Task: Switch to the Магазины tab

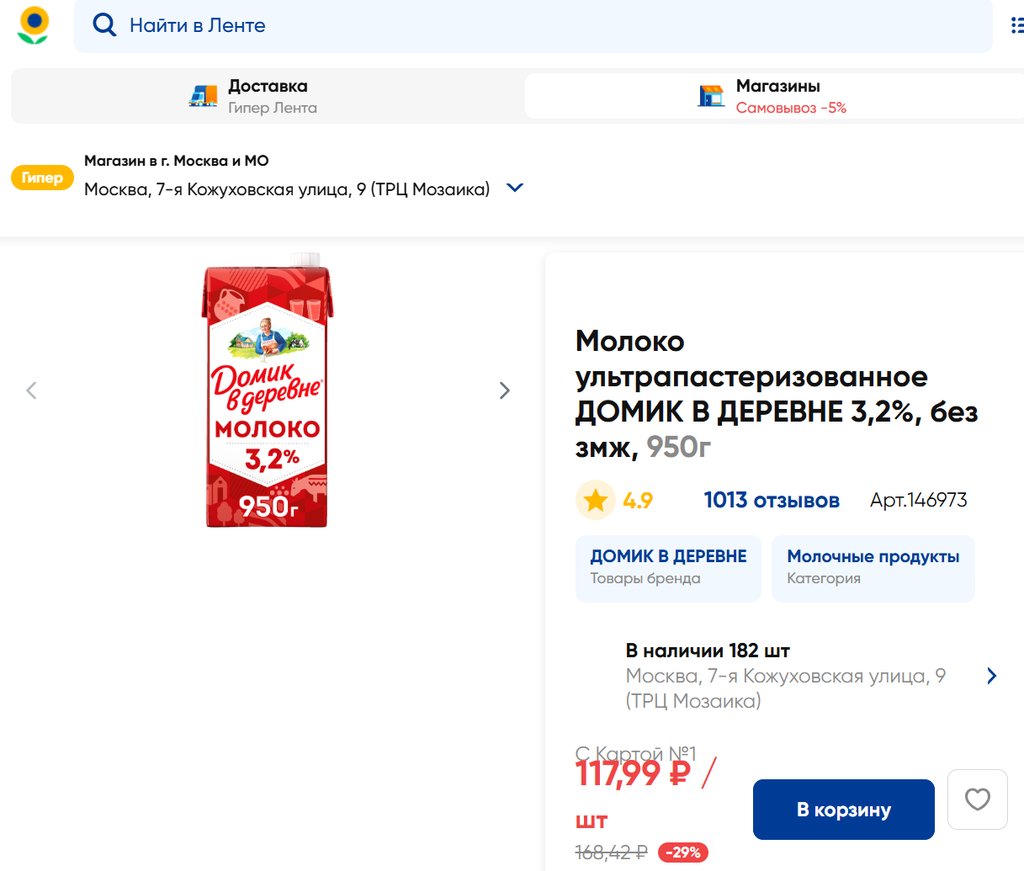Action: [x=777, y=96]
